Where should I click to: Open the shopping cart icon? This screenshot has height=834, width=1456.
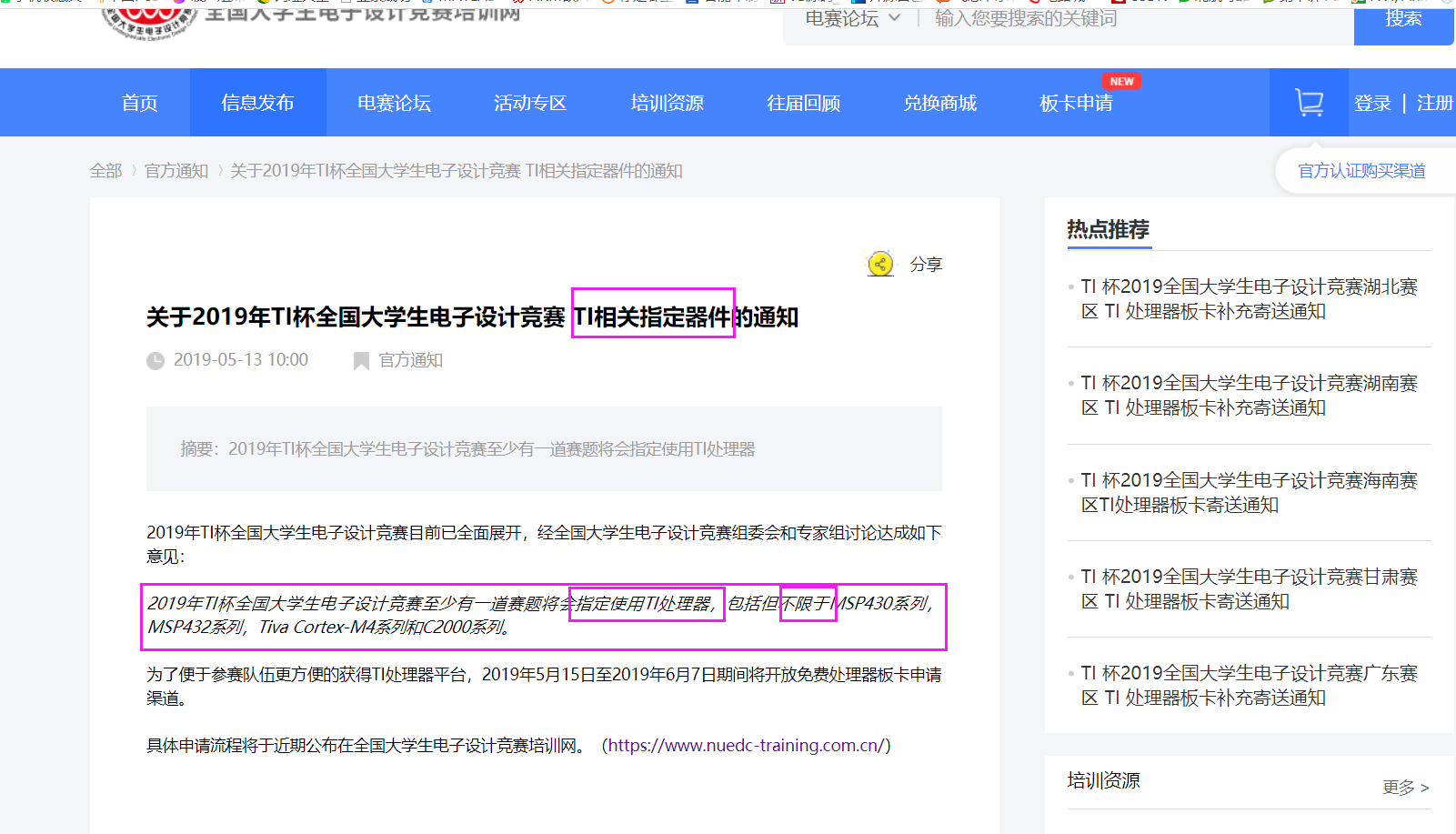(1309, 103)
